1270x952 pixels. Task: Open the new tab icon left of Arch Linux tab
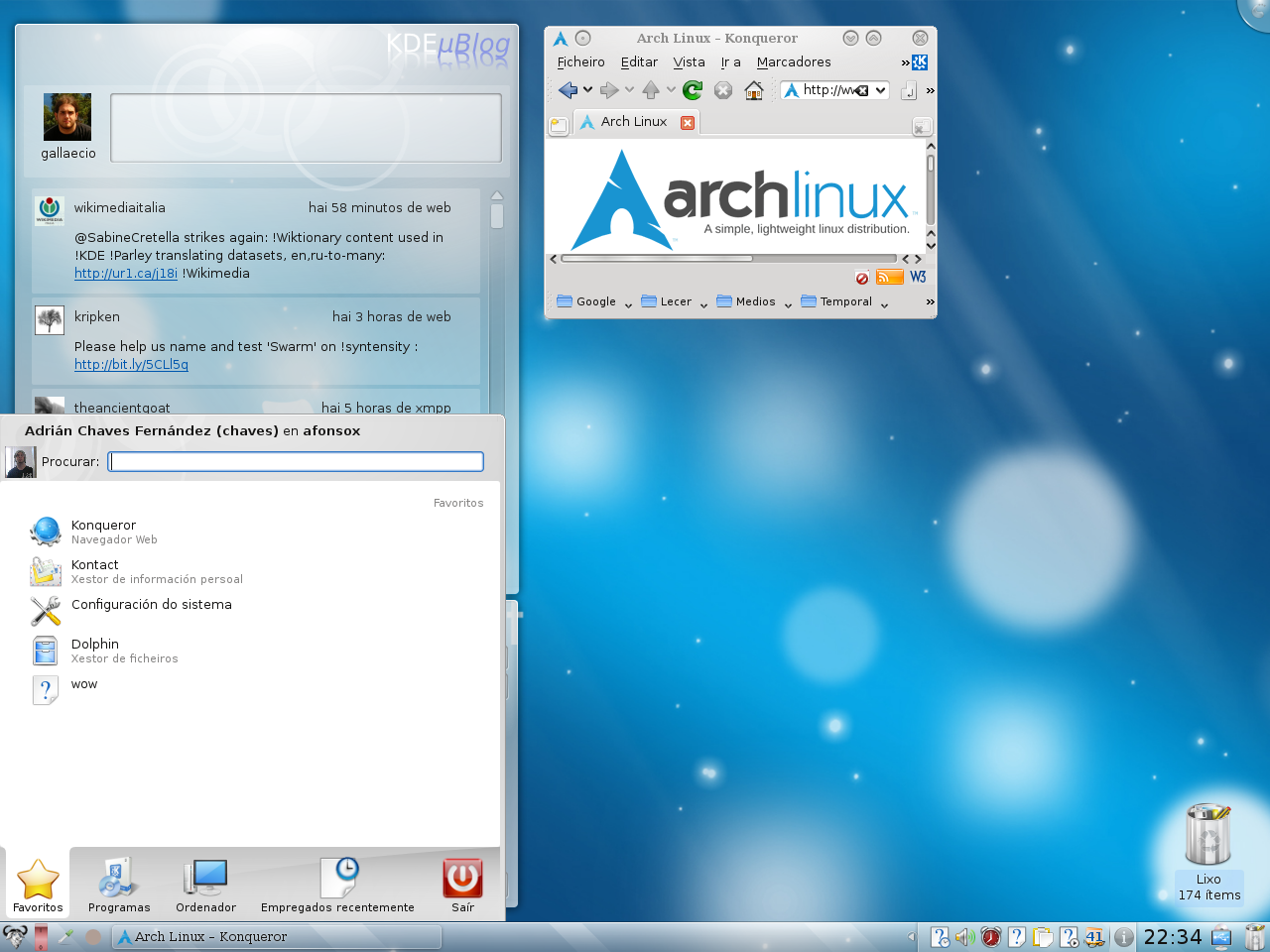pos(559,122)
